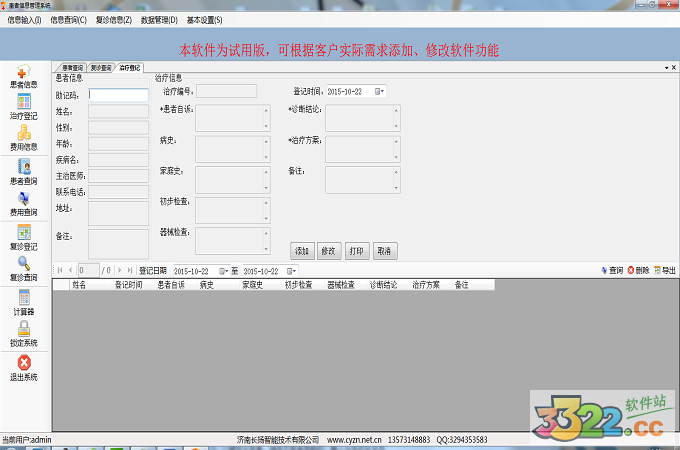Click 初步检查 column header in grid
Image resolution: width=680 pixels, height=450 pixels.
pos(303,284)
